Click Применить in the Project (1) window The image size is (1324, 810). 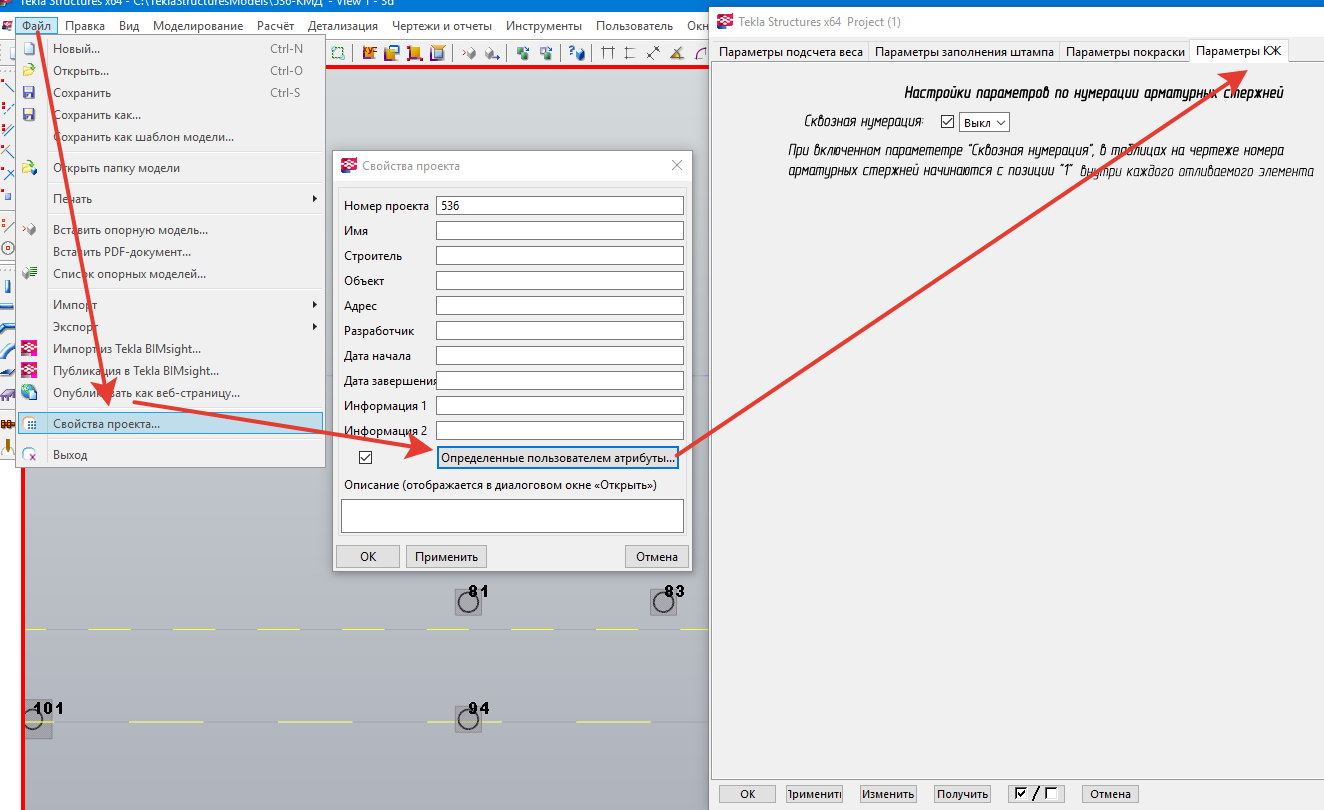815,794
